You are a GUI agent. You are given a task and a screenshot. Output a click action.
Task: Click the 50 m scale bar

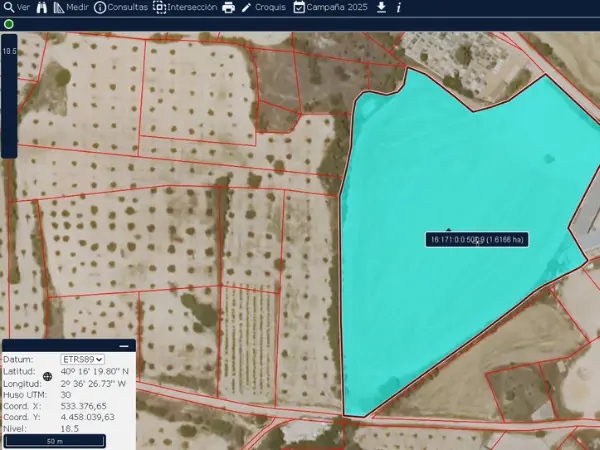(55, 440)
